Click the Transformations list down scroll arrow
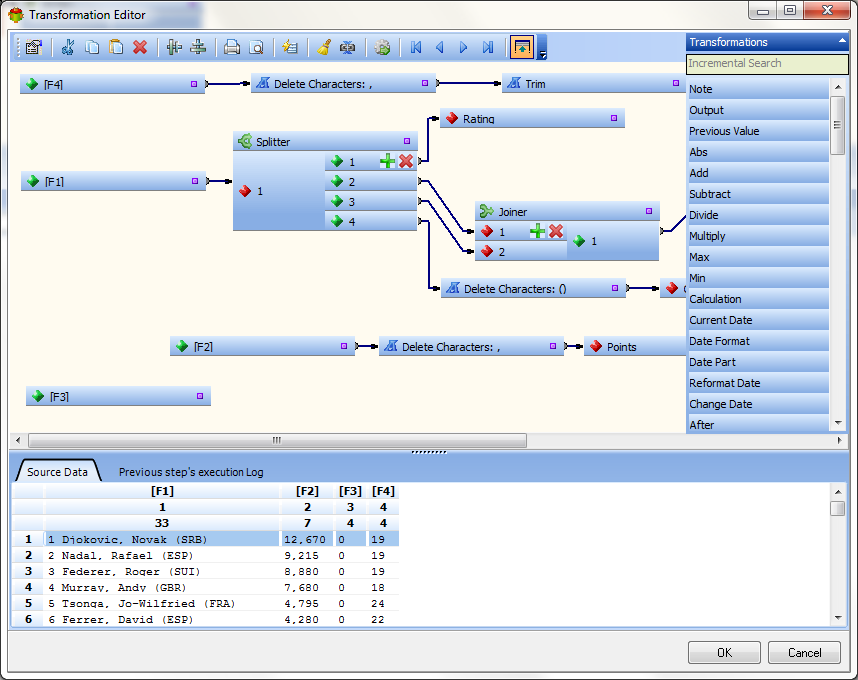Viewport: 858px width, 680px height. tap(838, 423)
